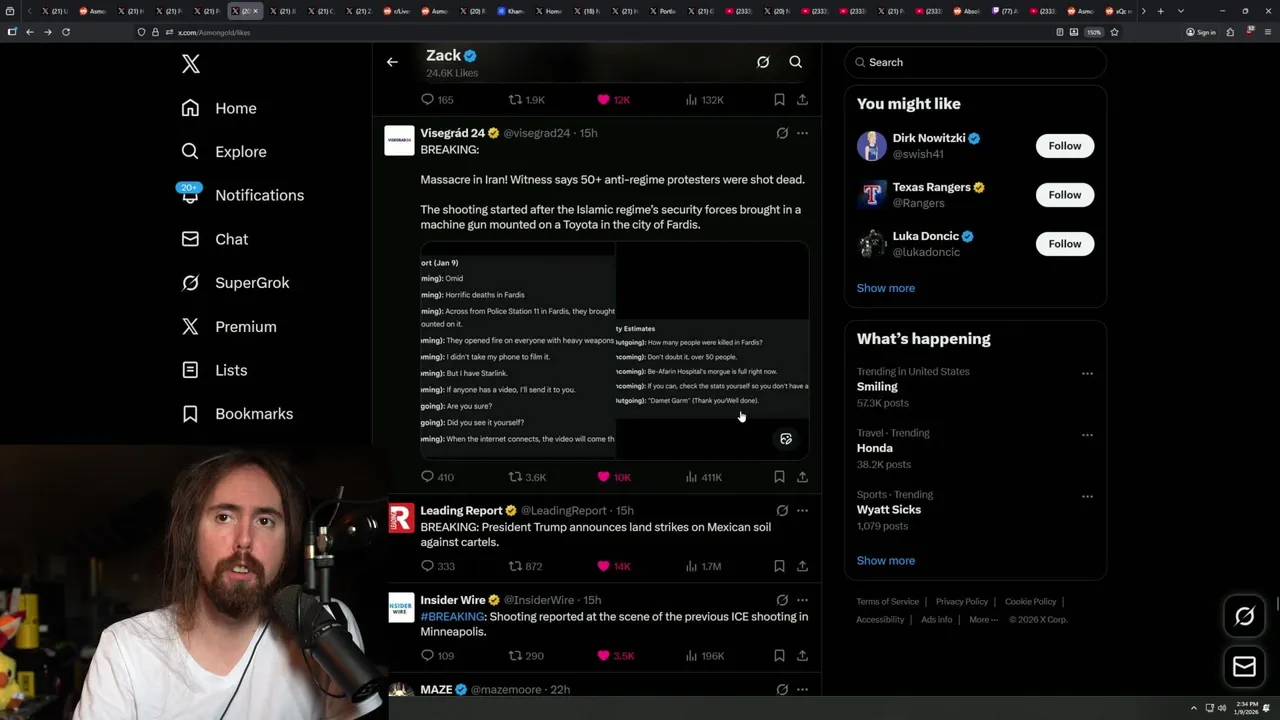The image size is (1280, 720).
Task: Click the #BREAKING hashtag link
Action: (452, 617)
